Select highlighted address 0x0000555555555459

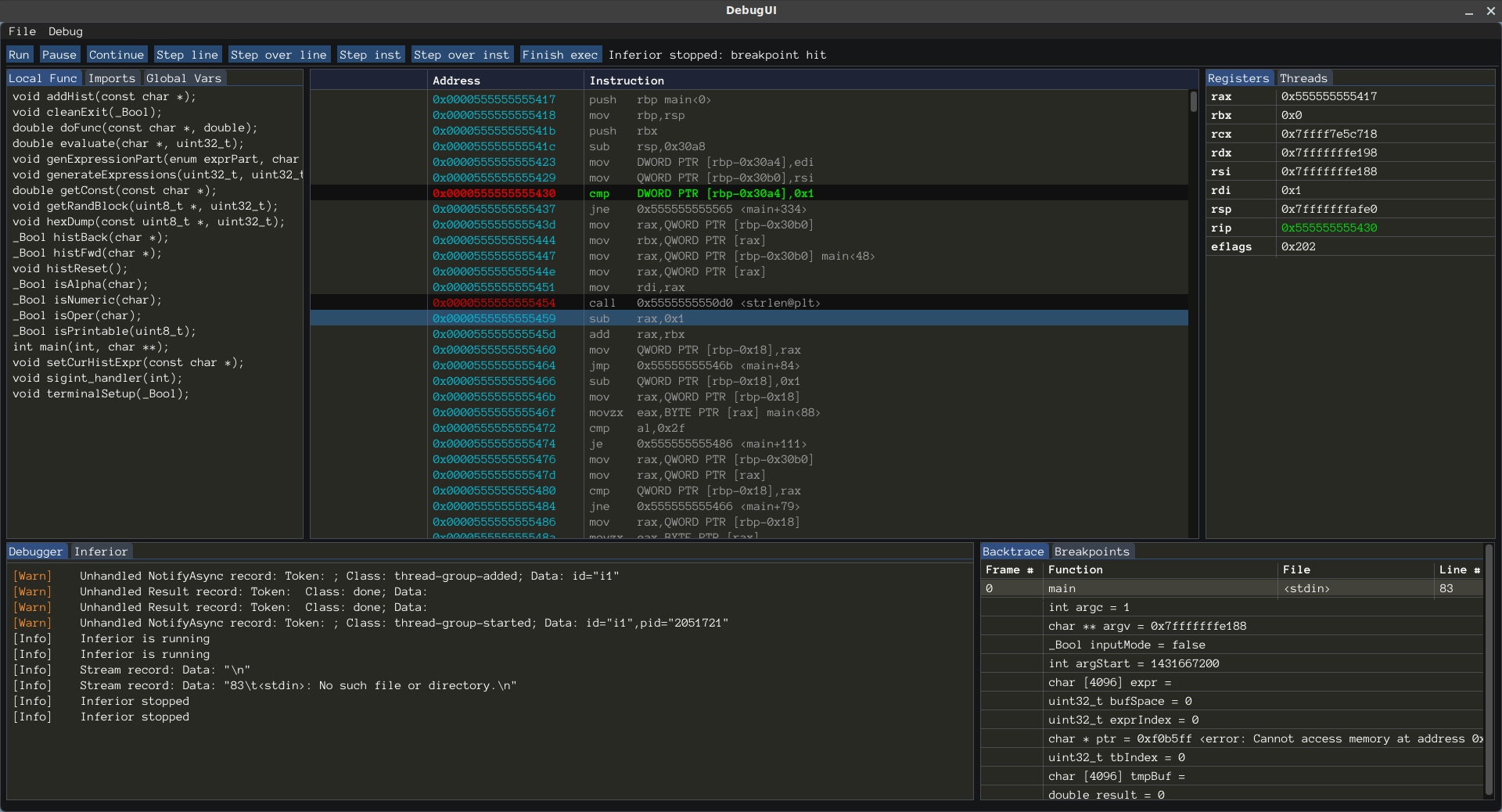tap(494, 318)
